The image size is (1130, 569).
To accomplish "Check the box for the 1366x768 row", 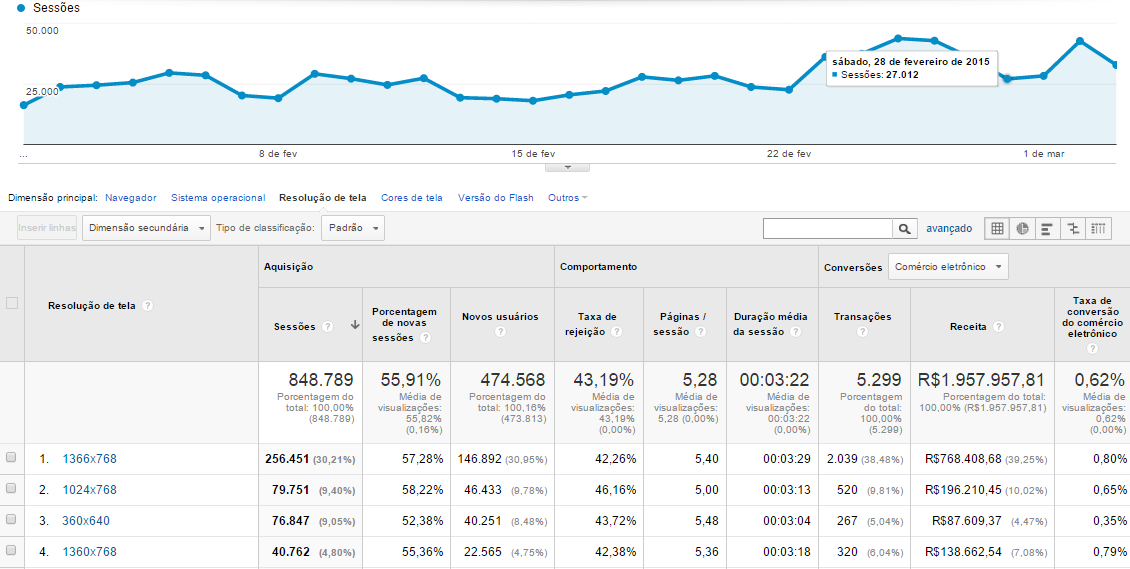I will click(12, 457).
